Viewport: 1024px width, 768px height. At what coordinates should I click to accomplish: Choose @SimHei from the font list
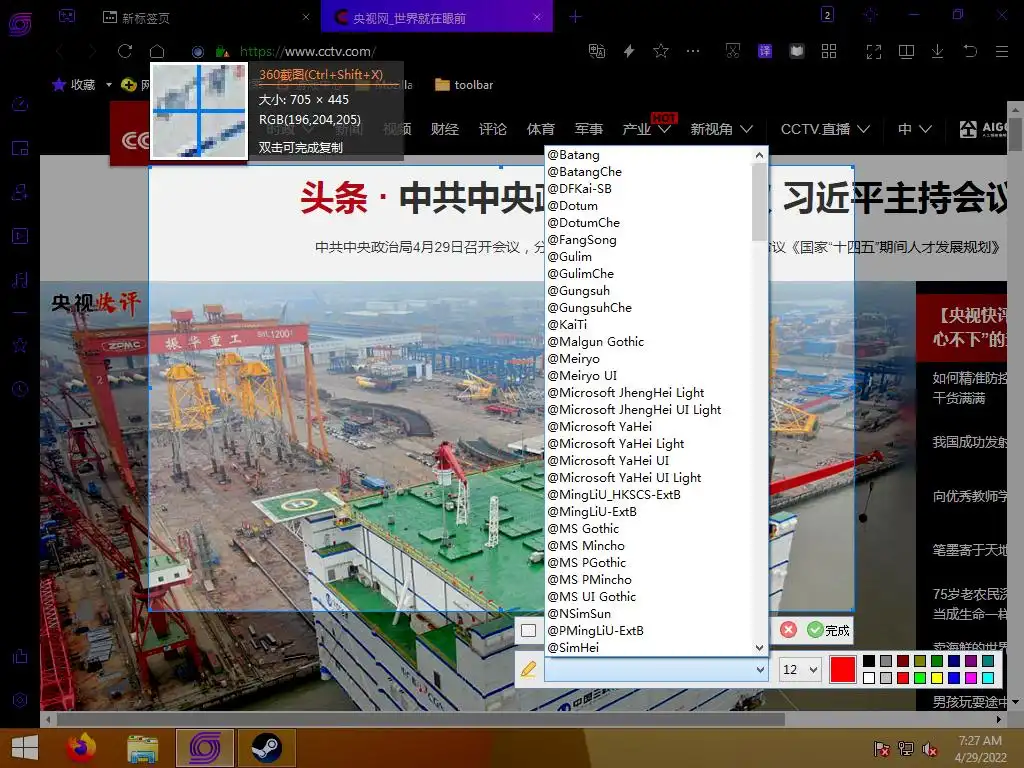click(x=648, y=647)
